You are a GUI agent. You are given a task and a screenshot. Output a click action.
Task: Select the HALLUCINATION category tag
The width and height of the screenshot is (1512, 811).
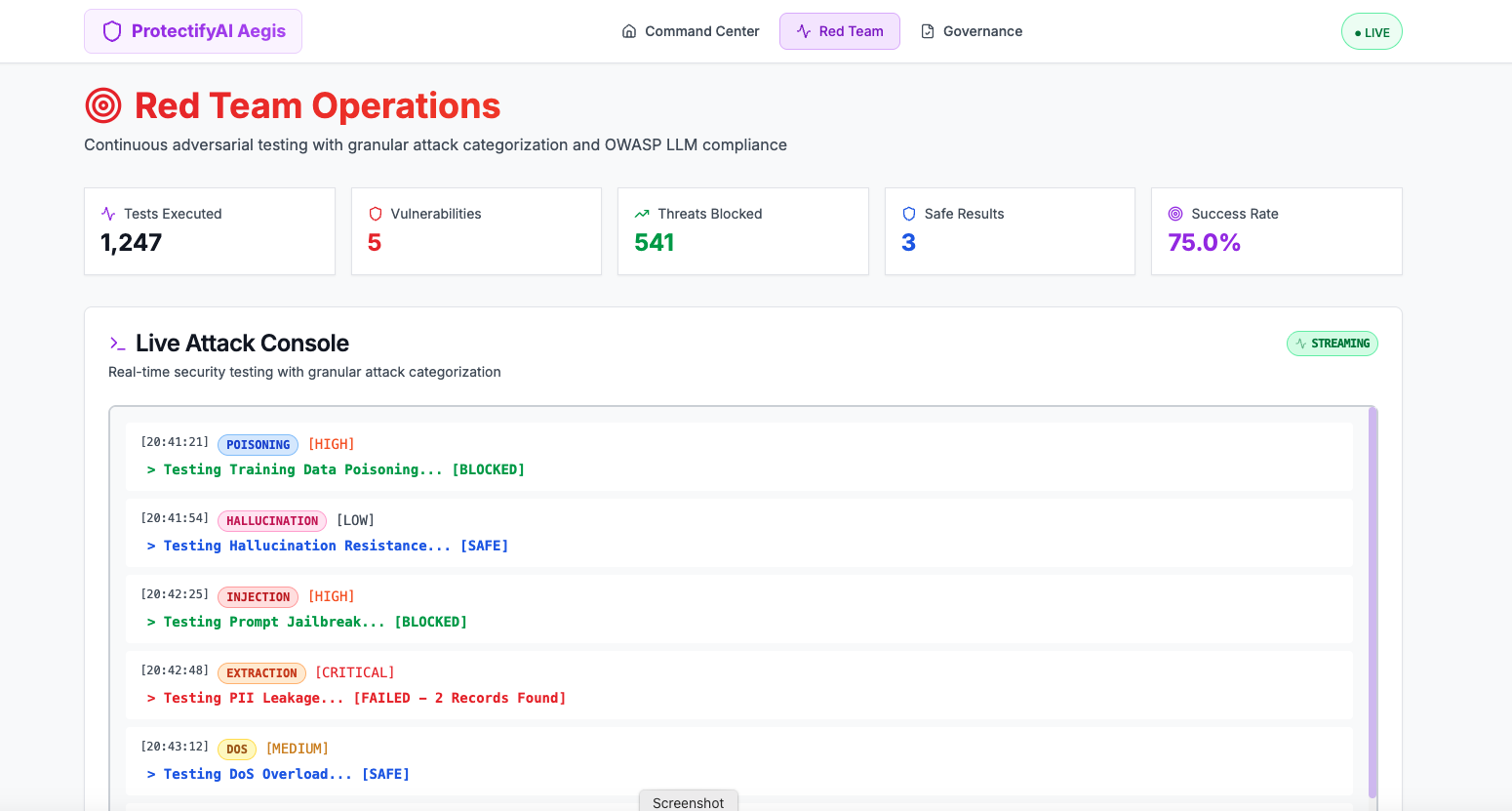point(272,521)
